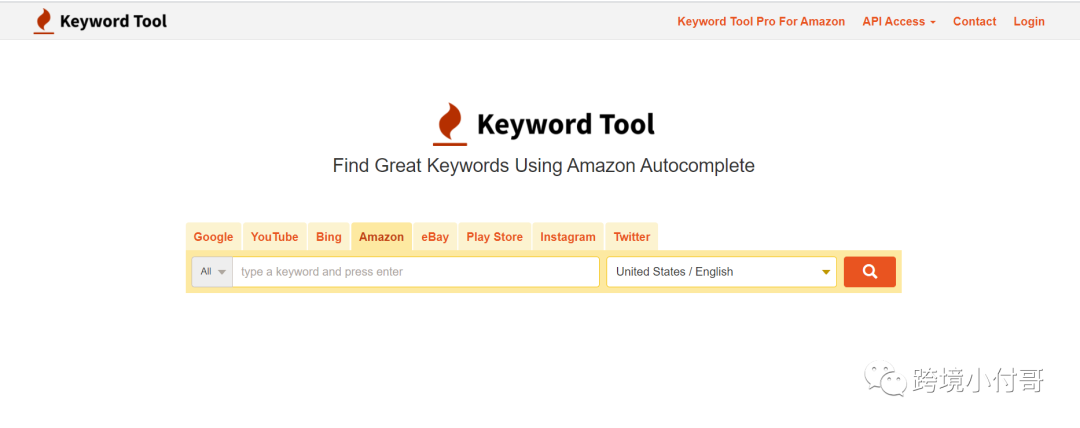The height and width of the screenshot is (428, 1080).
Task: Expand United States / English selector
Action: tap(721, 272)
